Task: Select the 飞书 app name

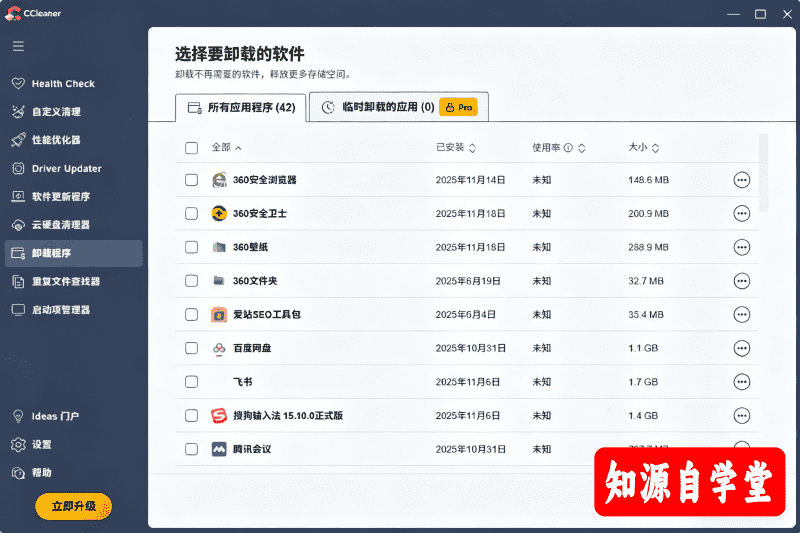Action: (242, 382)
